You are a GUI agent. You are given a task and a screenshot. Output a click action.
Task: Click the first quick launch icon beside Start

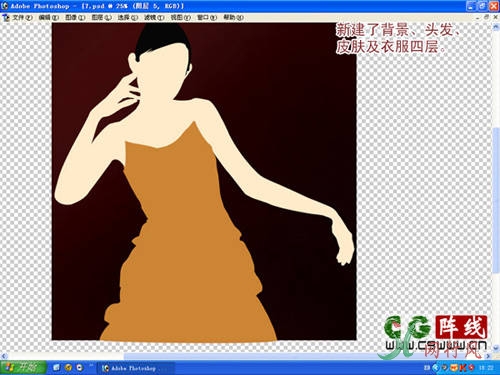(56, 368)
